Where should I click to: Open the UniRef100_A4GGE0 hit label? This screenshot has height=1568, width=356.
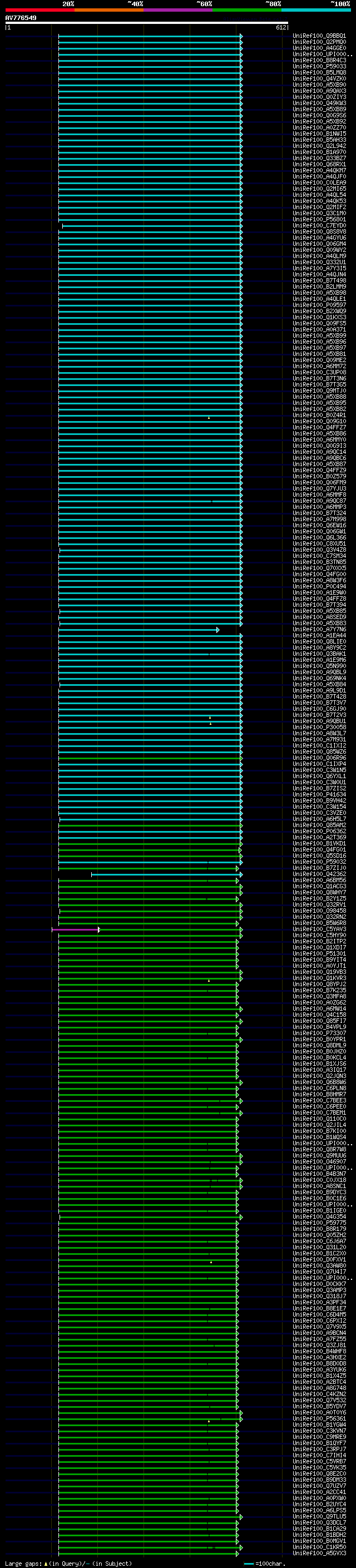[319, 48]
